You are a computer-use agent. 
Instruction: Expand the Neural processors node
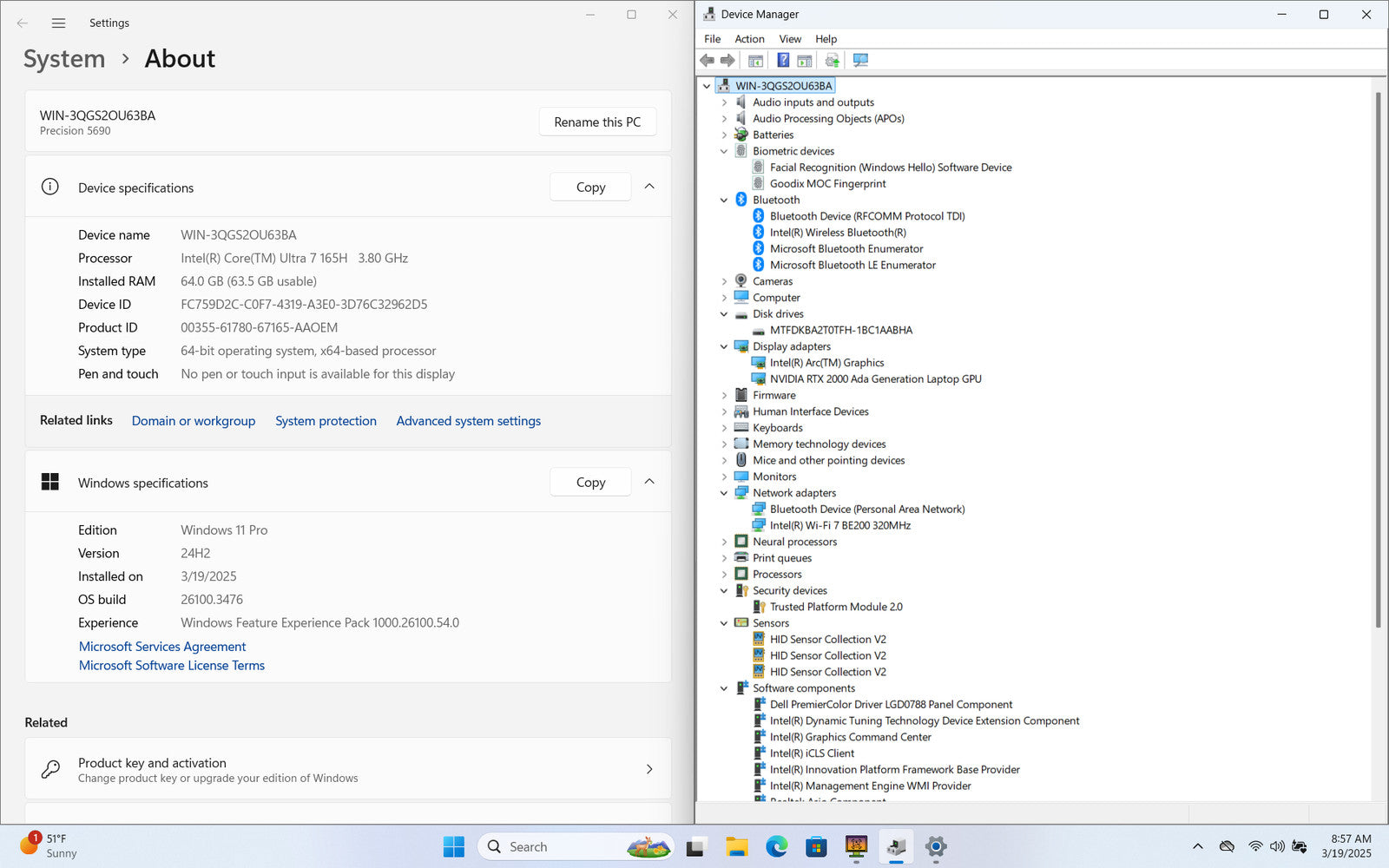724,542
